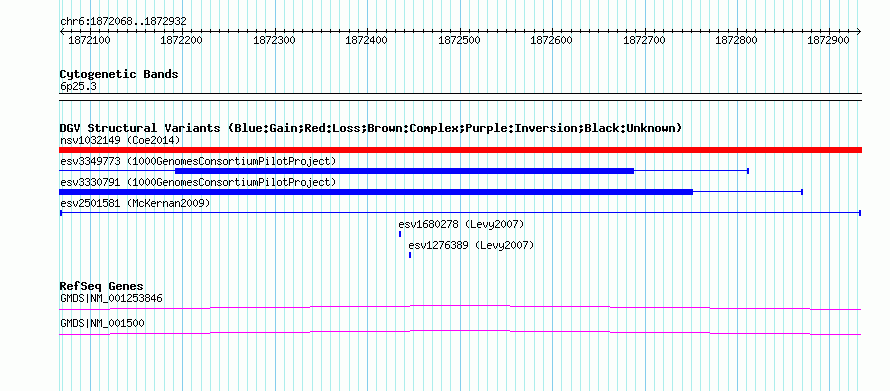
Task: Open the esv1276389 (Levy2007) label
Action: pos(471,245)
